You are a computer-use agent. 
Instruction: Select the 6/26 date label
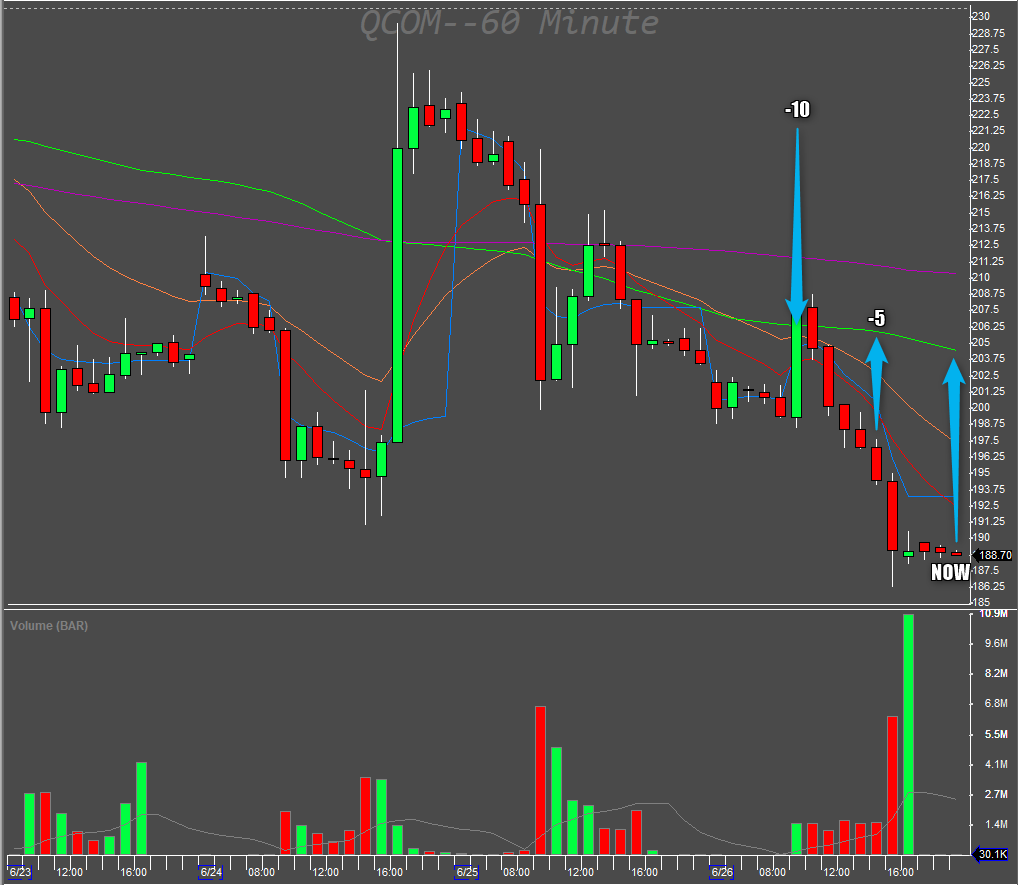coord(722,872)
